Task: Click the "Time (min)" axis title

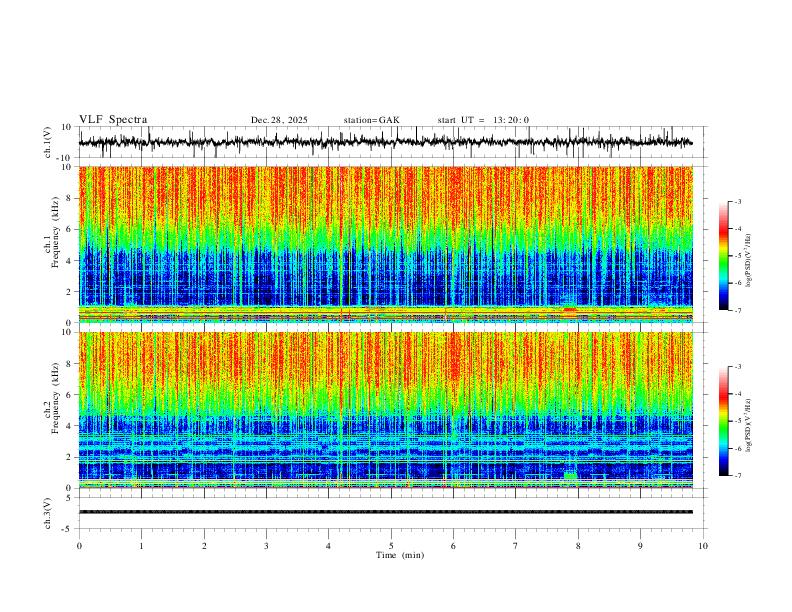Action: 400,555
